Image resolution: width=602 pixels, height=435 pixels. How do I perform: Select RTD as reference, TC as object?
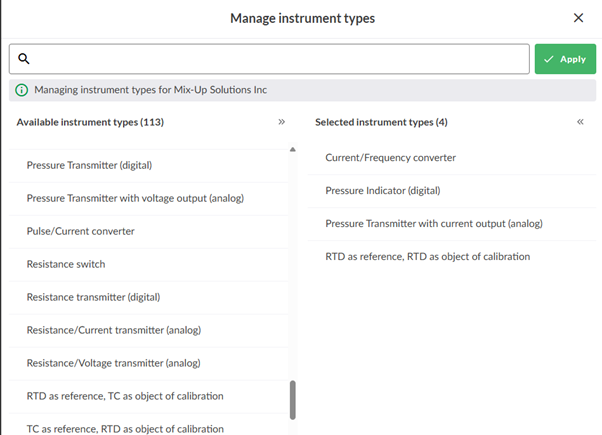tap(125, 396)
